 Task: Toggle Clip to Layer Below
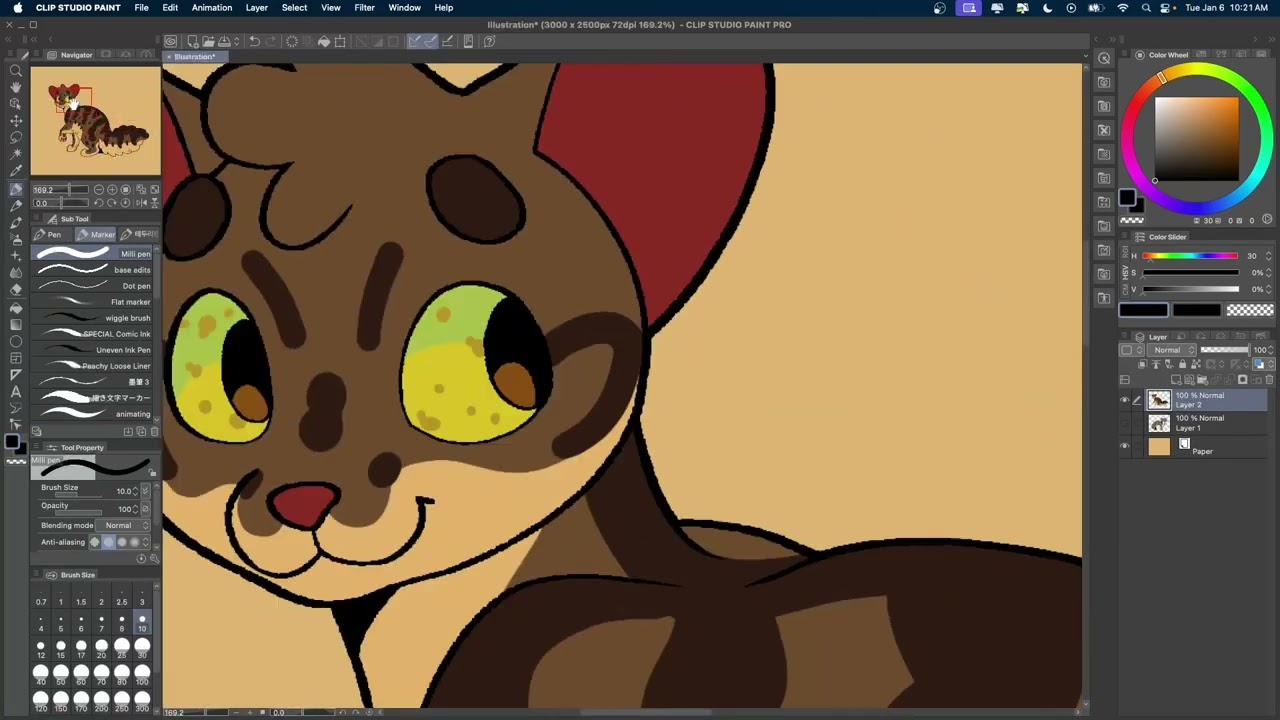(x=1143, y=365)
